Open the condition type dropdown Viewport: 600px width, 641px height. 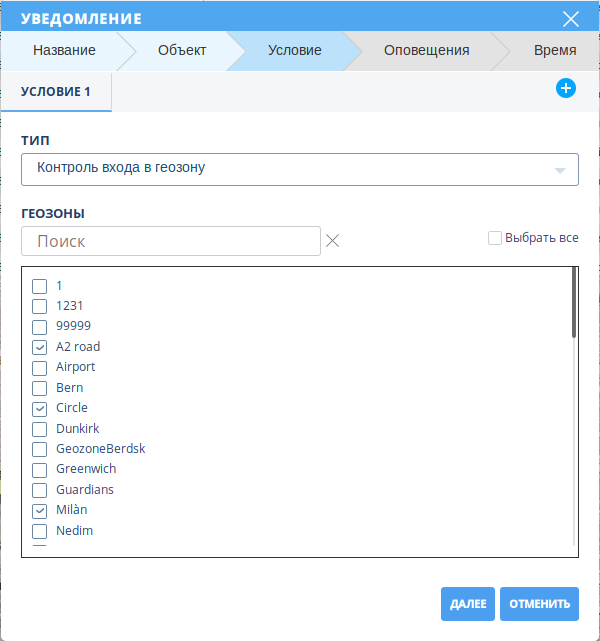[x=299, y=169]
